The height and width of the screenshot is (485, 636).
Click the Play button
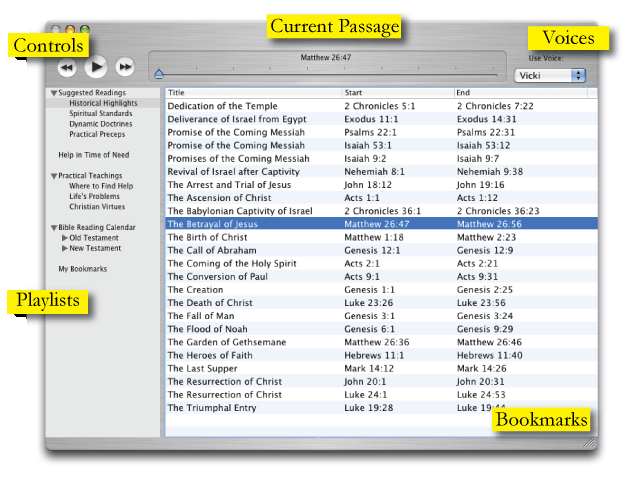pos(96,67)
